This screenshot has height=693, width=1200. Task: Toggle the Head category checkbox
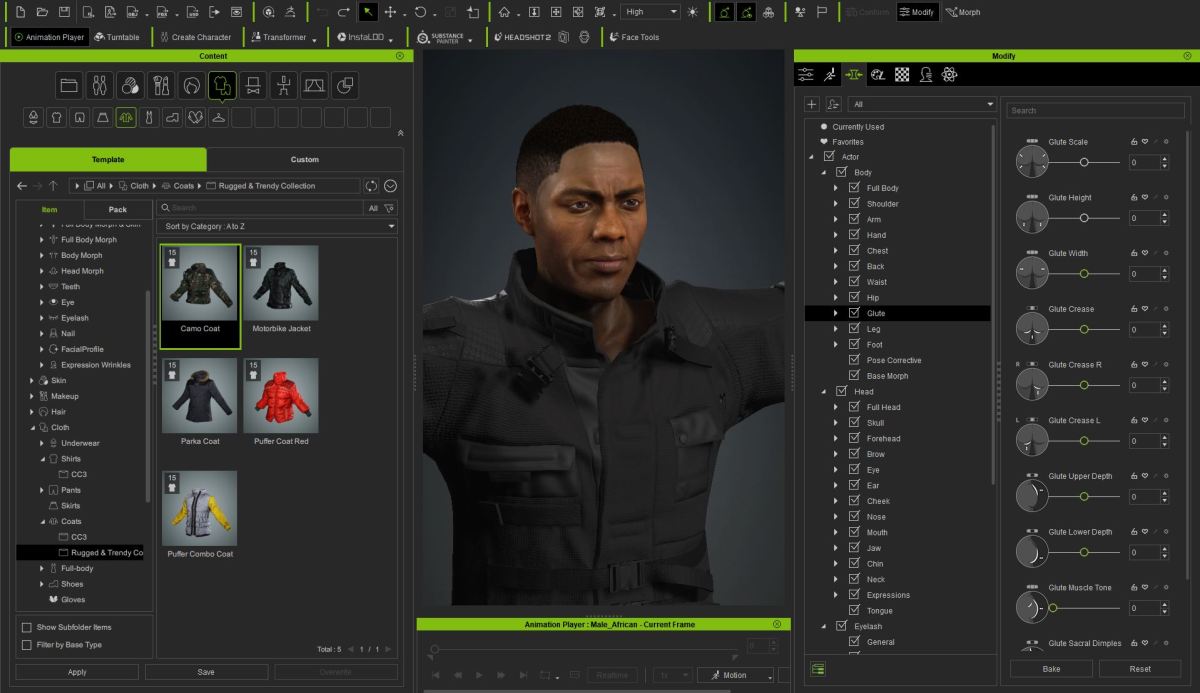(x=841, y=391)
